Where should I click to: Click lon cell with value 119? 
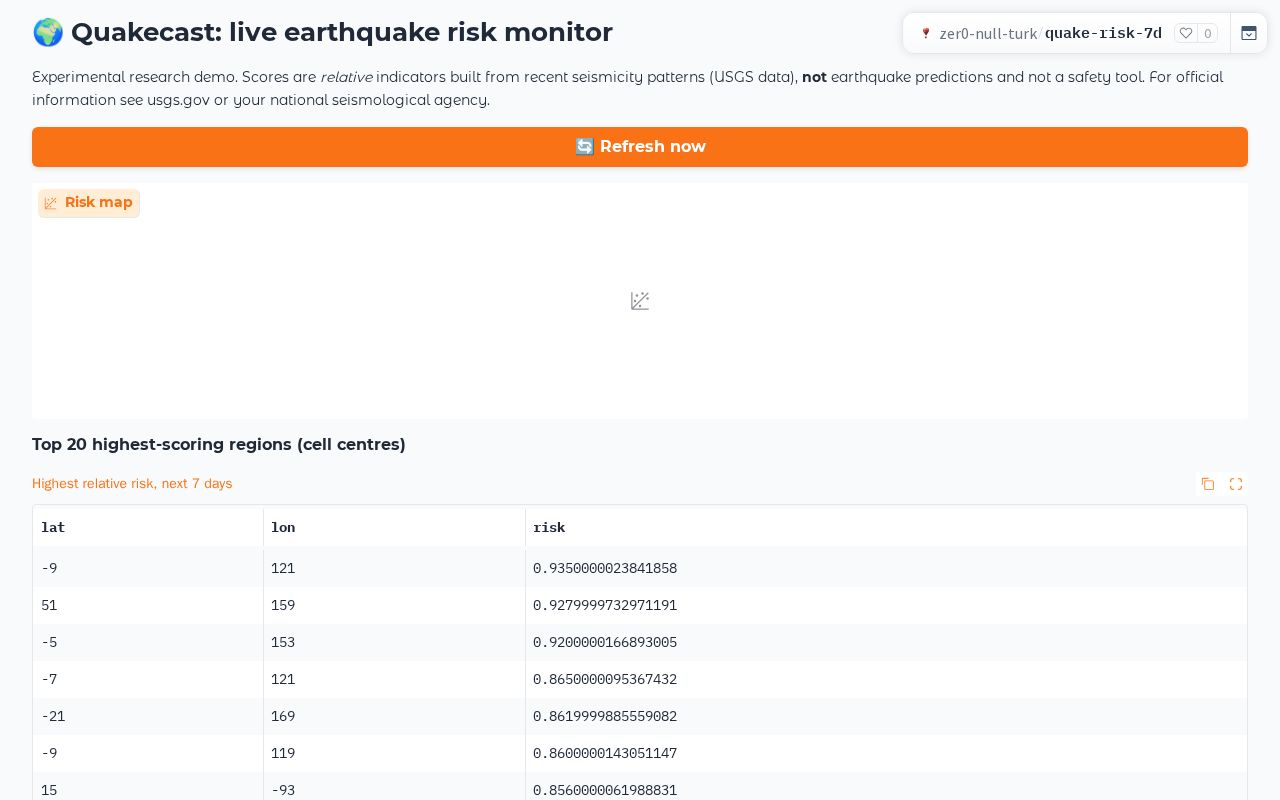[x=394, y=753]
